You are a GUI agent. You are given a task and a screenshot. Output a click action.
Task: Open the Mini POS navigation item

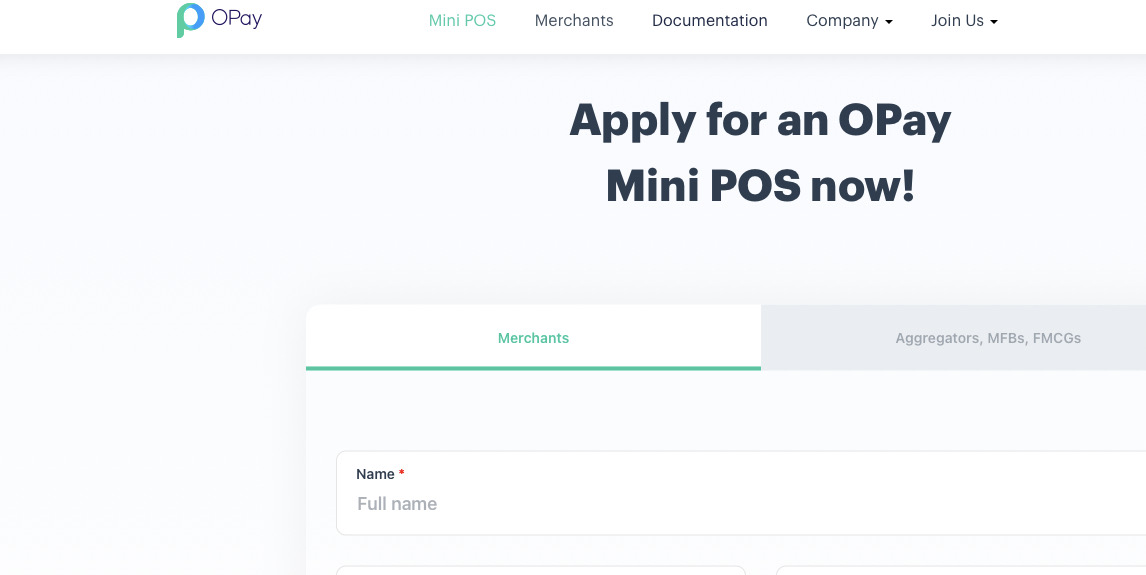coord(462,20)
